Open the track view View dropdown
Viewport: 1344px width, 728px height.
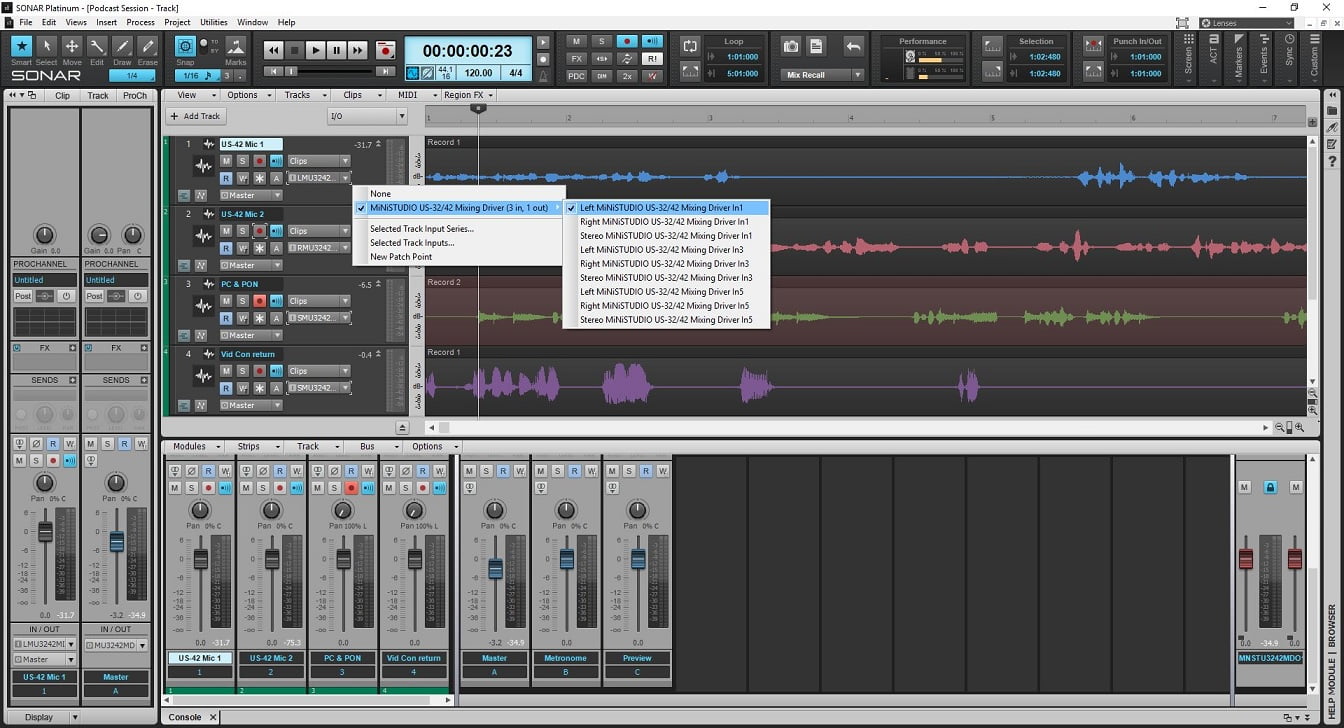pos(195,95)
